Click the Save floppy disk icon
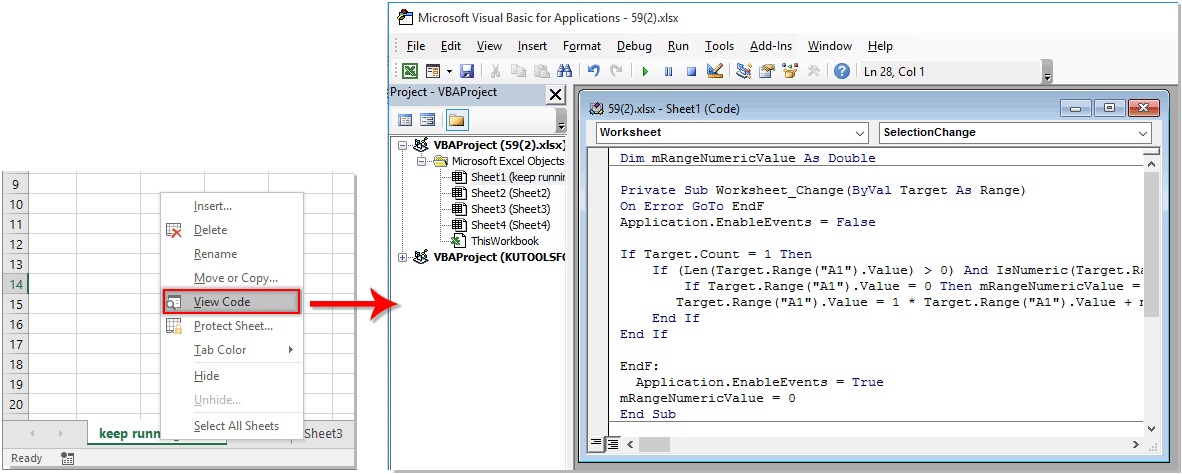 [466, 71]
